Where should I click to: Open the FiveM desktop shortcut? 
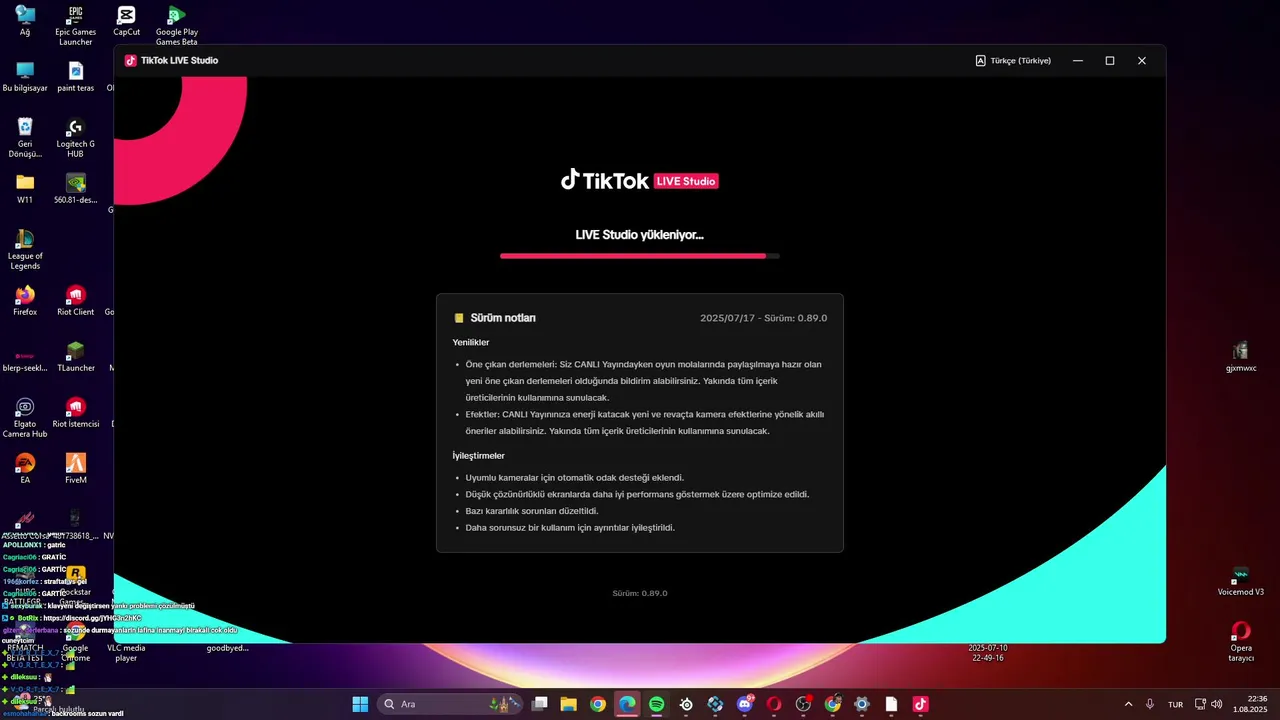(x=75, y=469)
